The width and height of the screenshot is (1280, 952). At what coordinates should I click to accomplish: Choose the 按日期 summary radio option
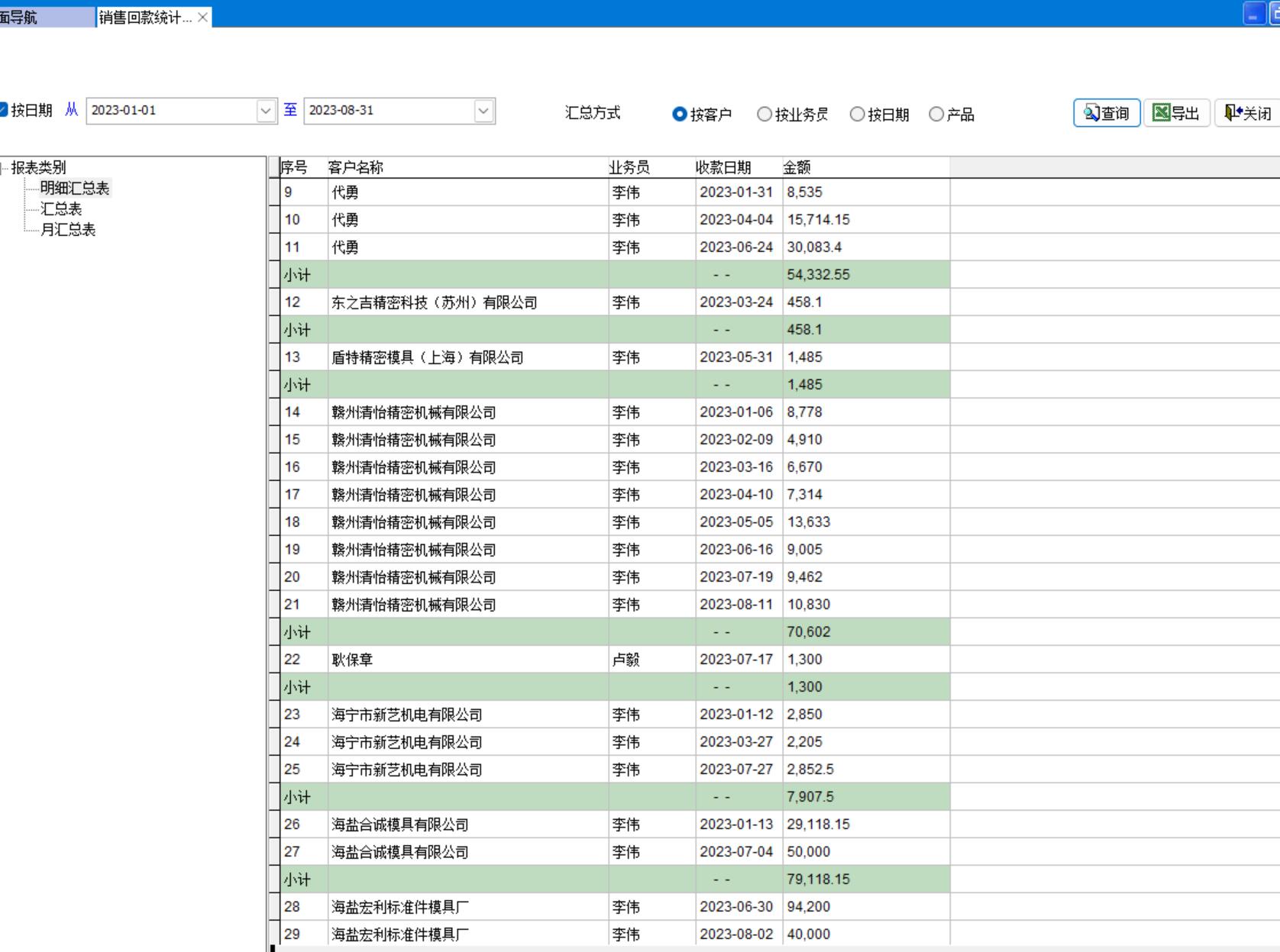point(857,114)
